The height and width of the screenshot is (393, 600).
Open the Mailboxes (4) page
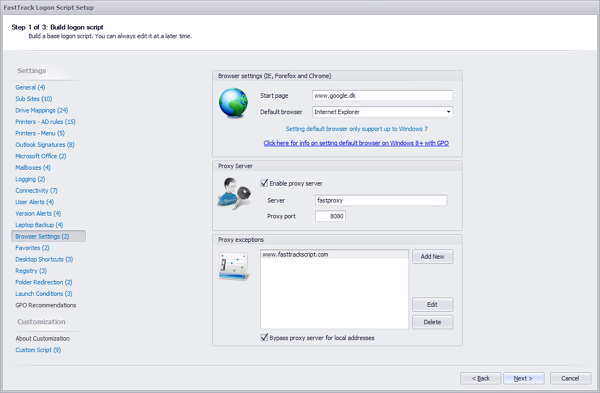(33, 168)
